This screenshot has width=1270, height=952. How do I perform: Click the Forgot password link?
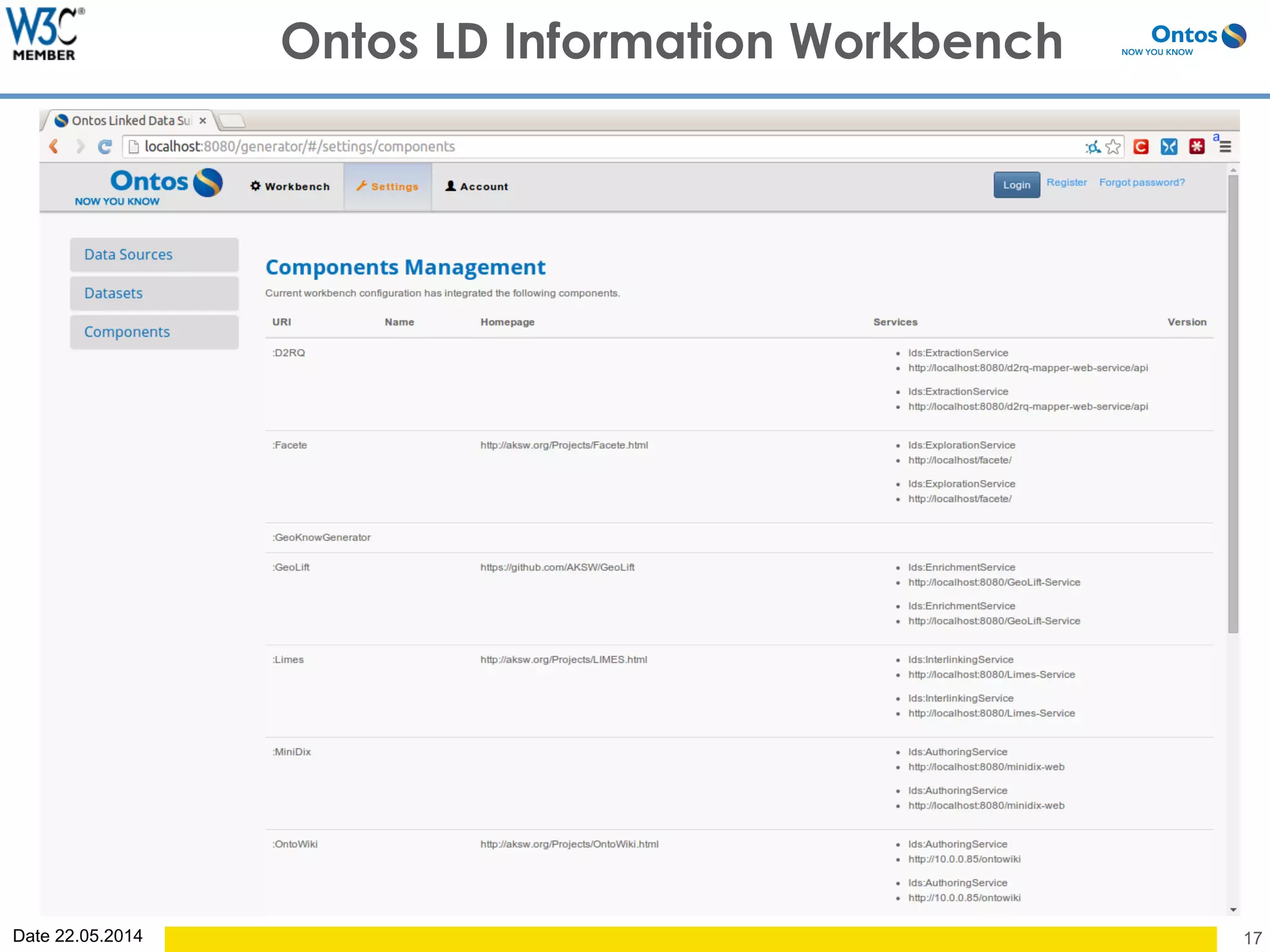click(1142, 182)
